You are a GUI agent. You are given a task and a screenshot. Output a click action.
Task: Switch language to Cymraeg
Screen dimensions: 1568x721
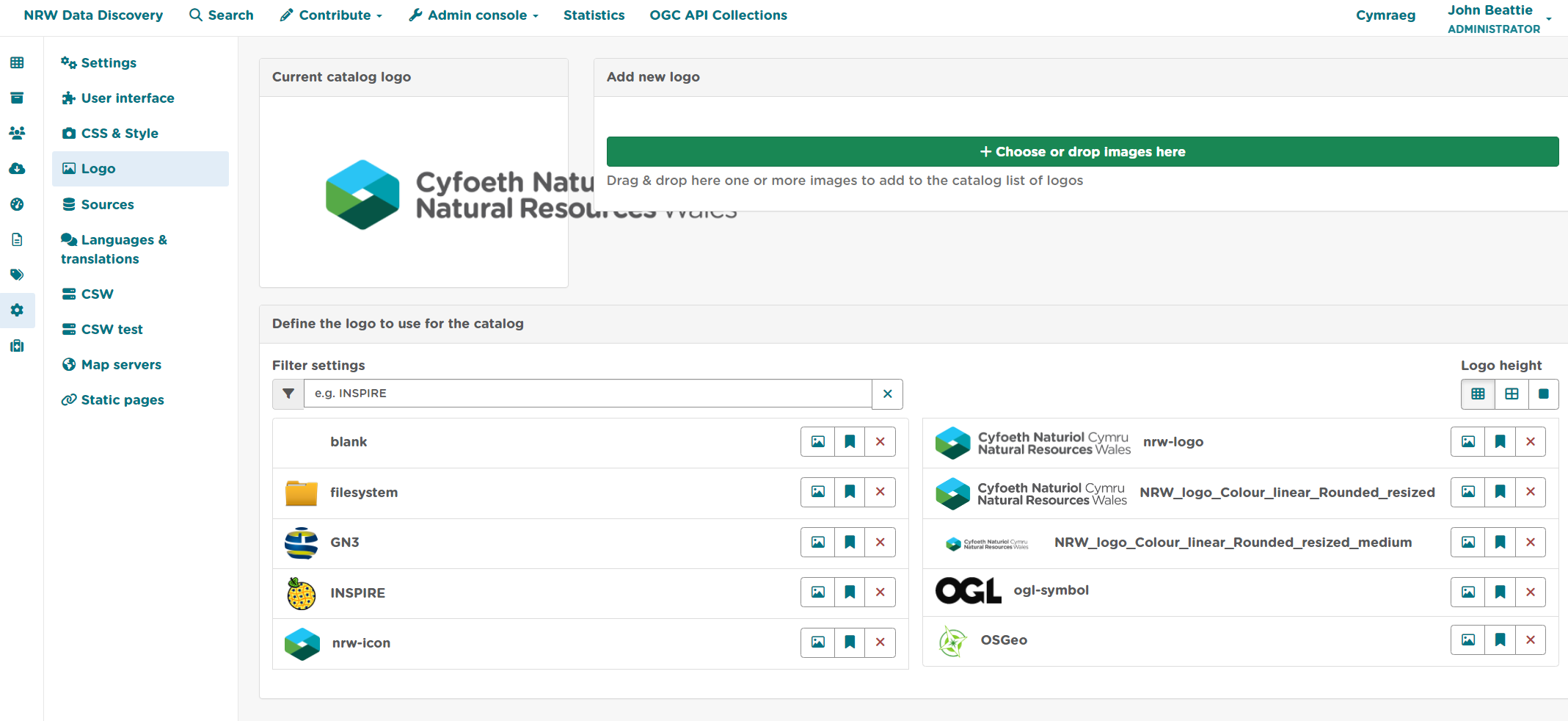[x=1385, y=15]
